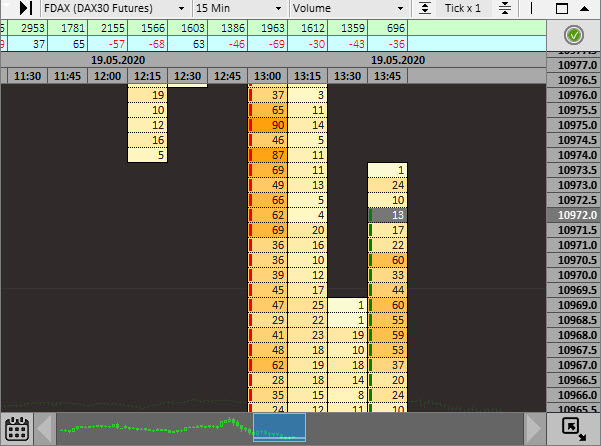The image size is (601, 446).
Task: Click the volume cell showing 90
Action: tap(267, 125)
